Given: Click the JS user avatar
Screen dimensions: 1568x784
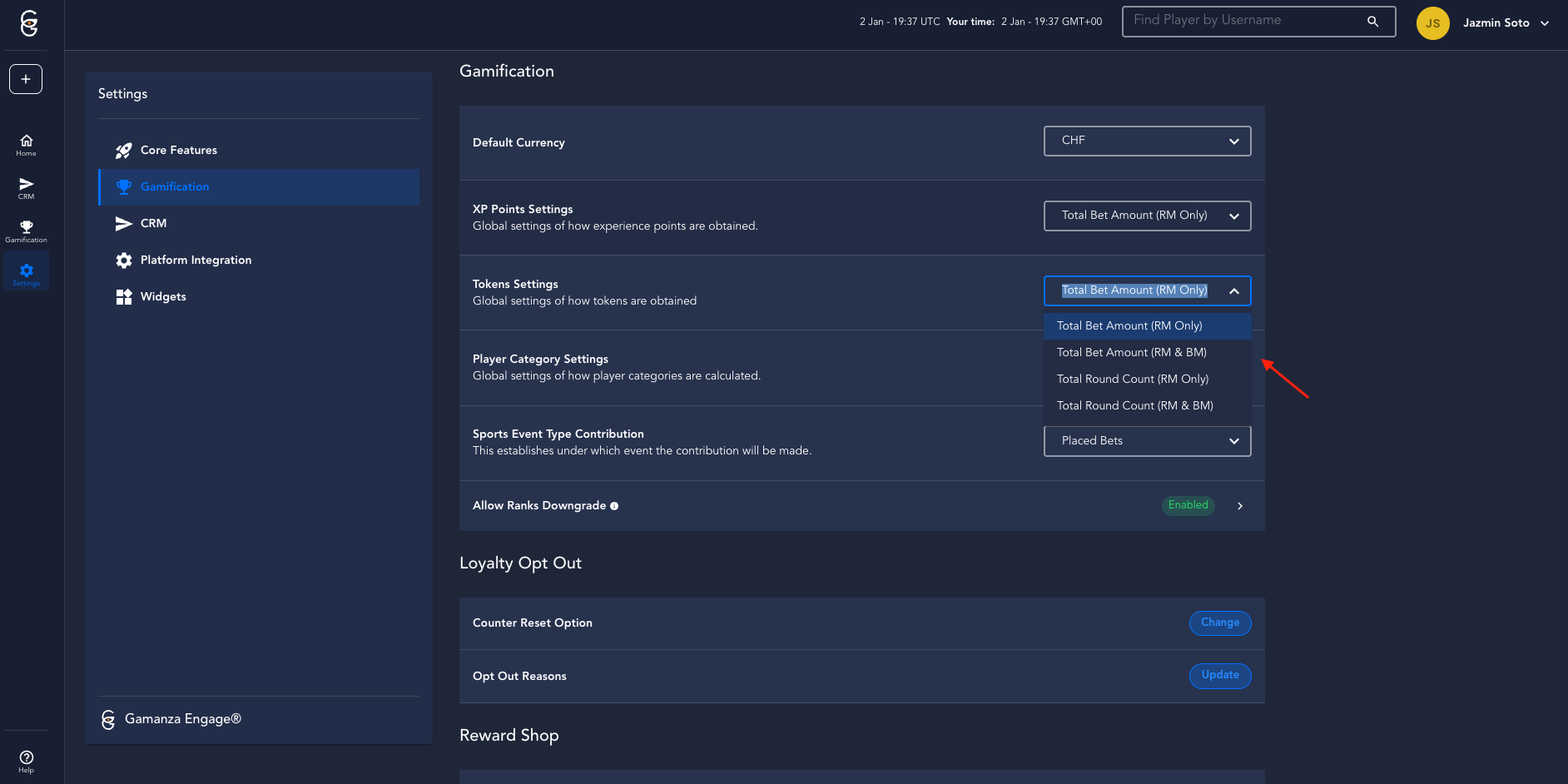Looking at the screenshot, I should pyautogui.click(x=1432, y=23).
